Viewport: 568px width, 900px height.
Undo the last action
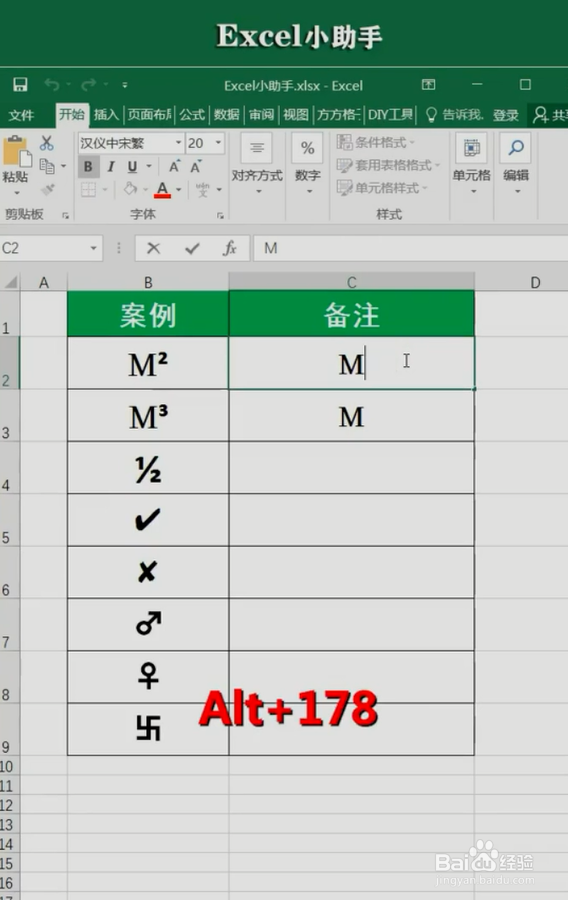click(52, 85)
